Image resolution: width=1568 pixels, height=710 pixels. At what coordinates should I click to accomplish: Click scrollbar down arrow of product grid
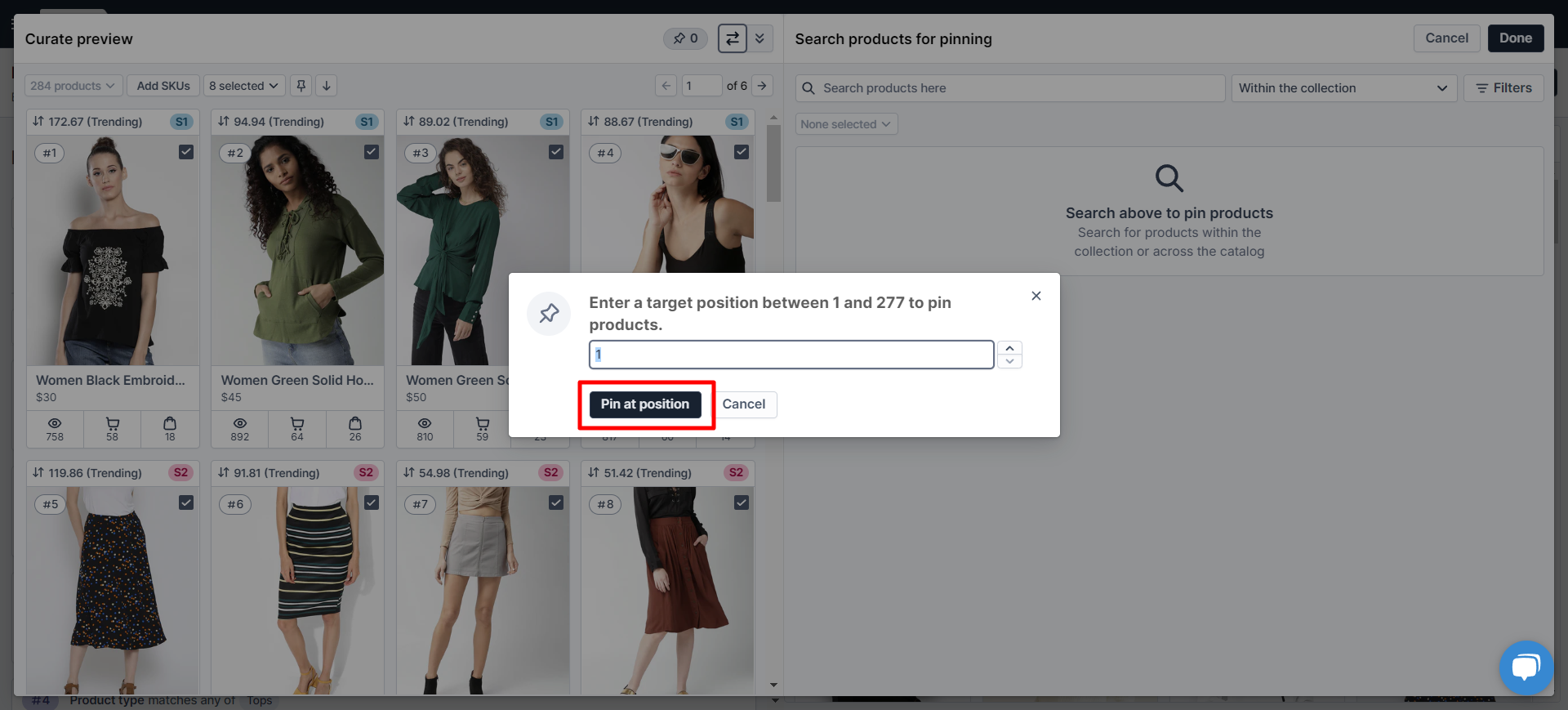point(773,685)
